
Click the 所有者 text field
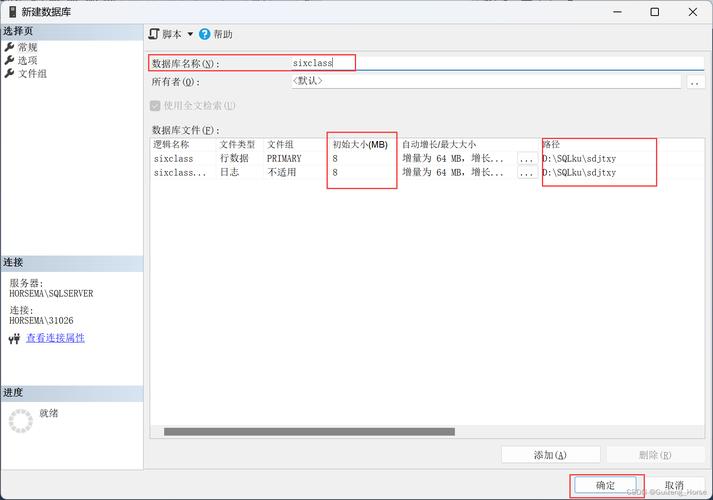[485, 82]
